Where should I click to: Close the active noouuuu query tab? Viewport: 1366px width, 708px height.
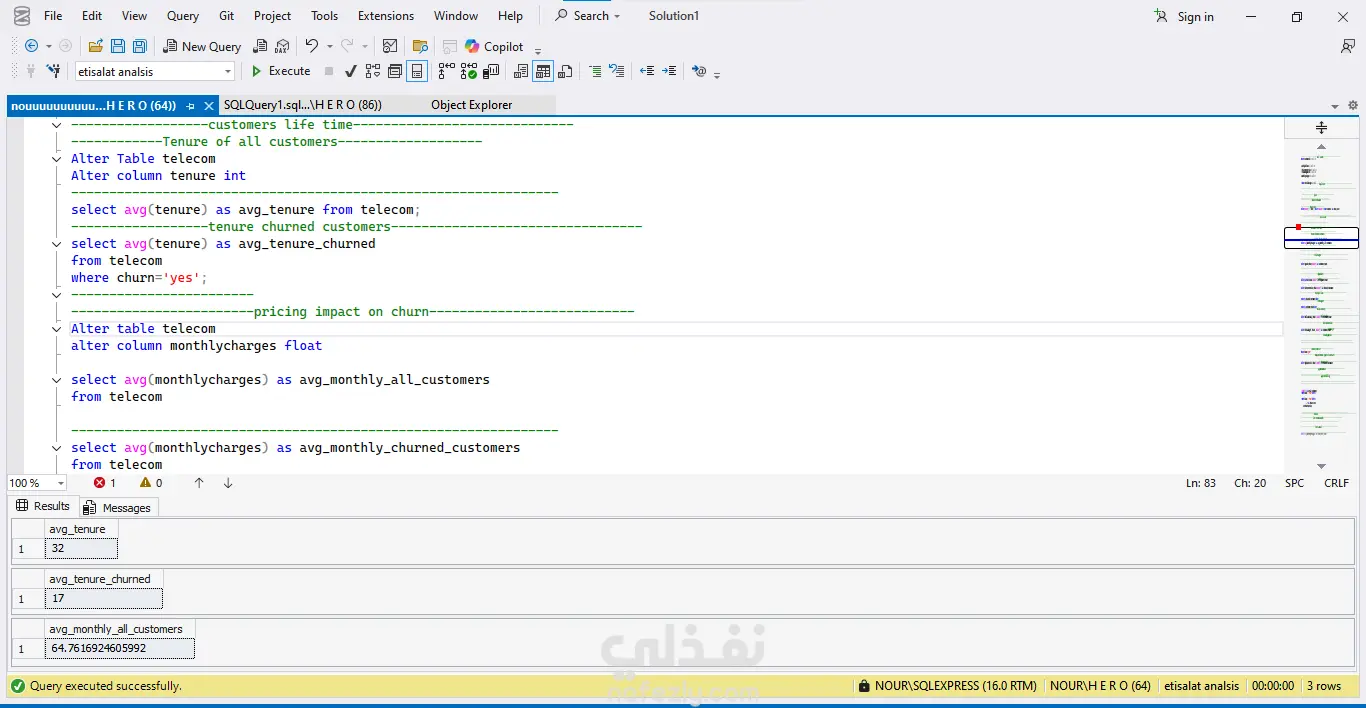(208, 105)
